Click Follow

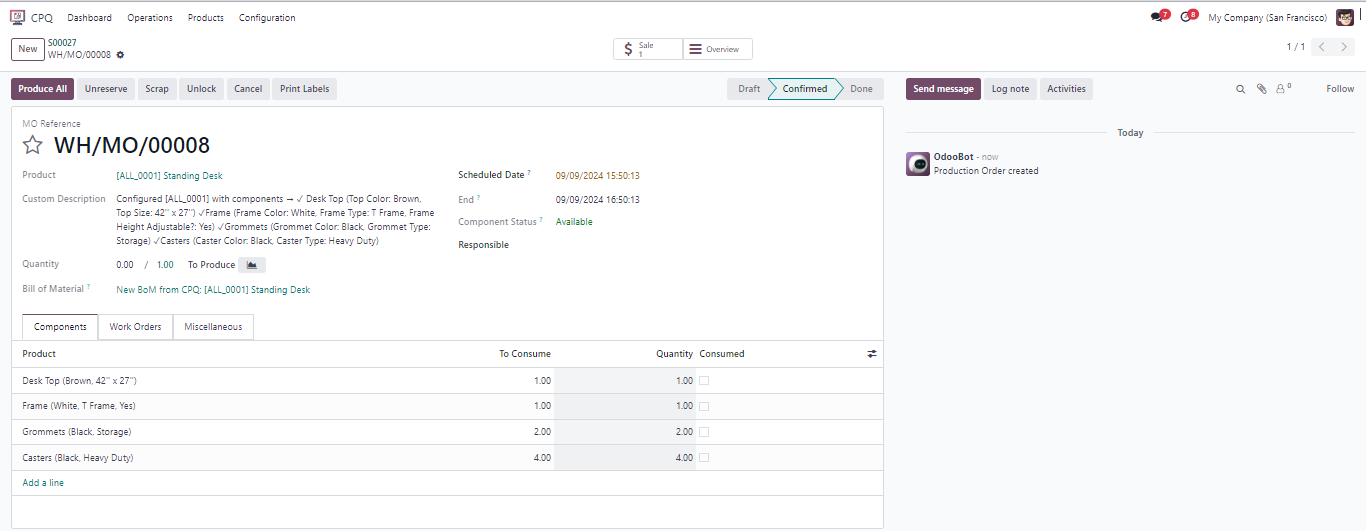click(x=1340, y=89)
